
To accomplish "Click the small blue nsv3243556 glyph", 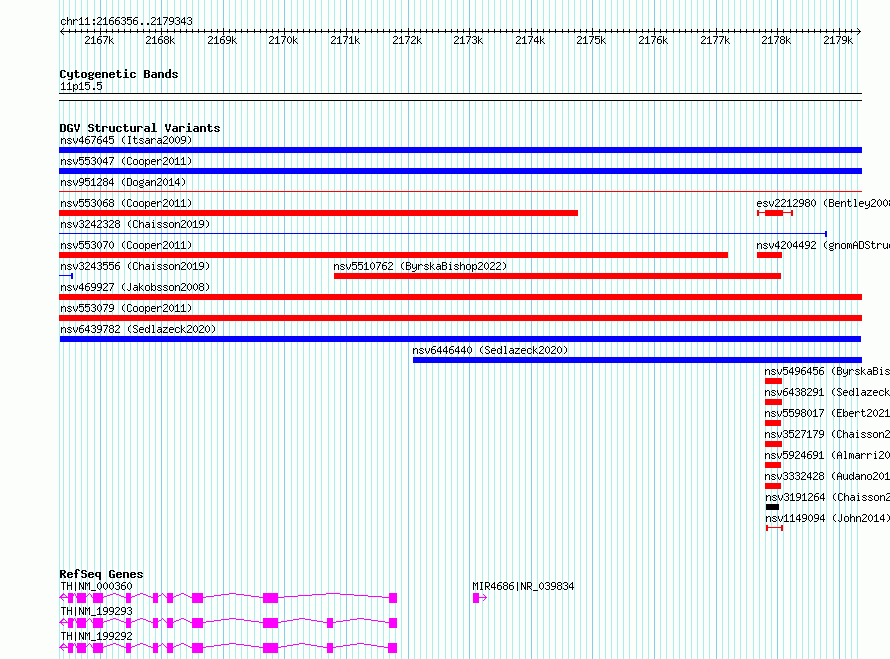I will click(x=66, y=276).
